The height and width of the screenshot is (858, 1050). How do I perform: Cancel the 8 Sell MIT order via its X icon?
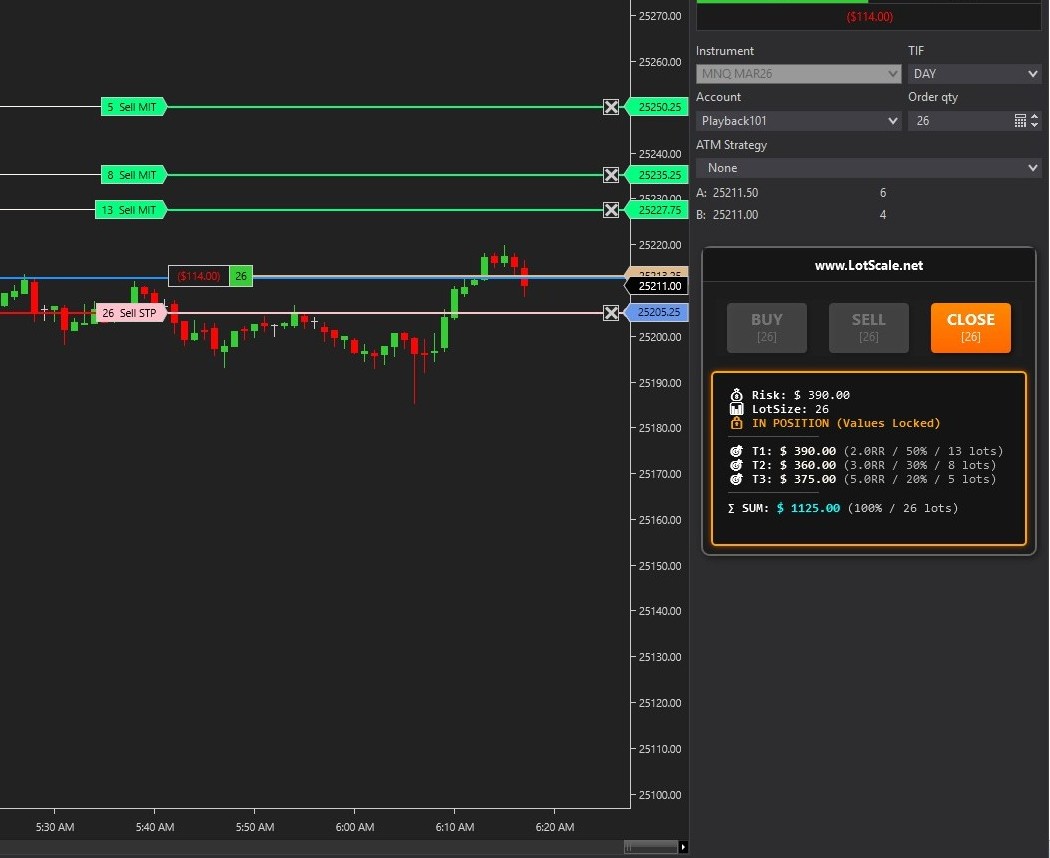(611, 175)
